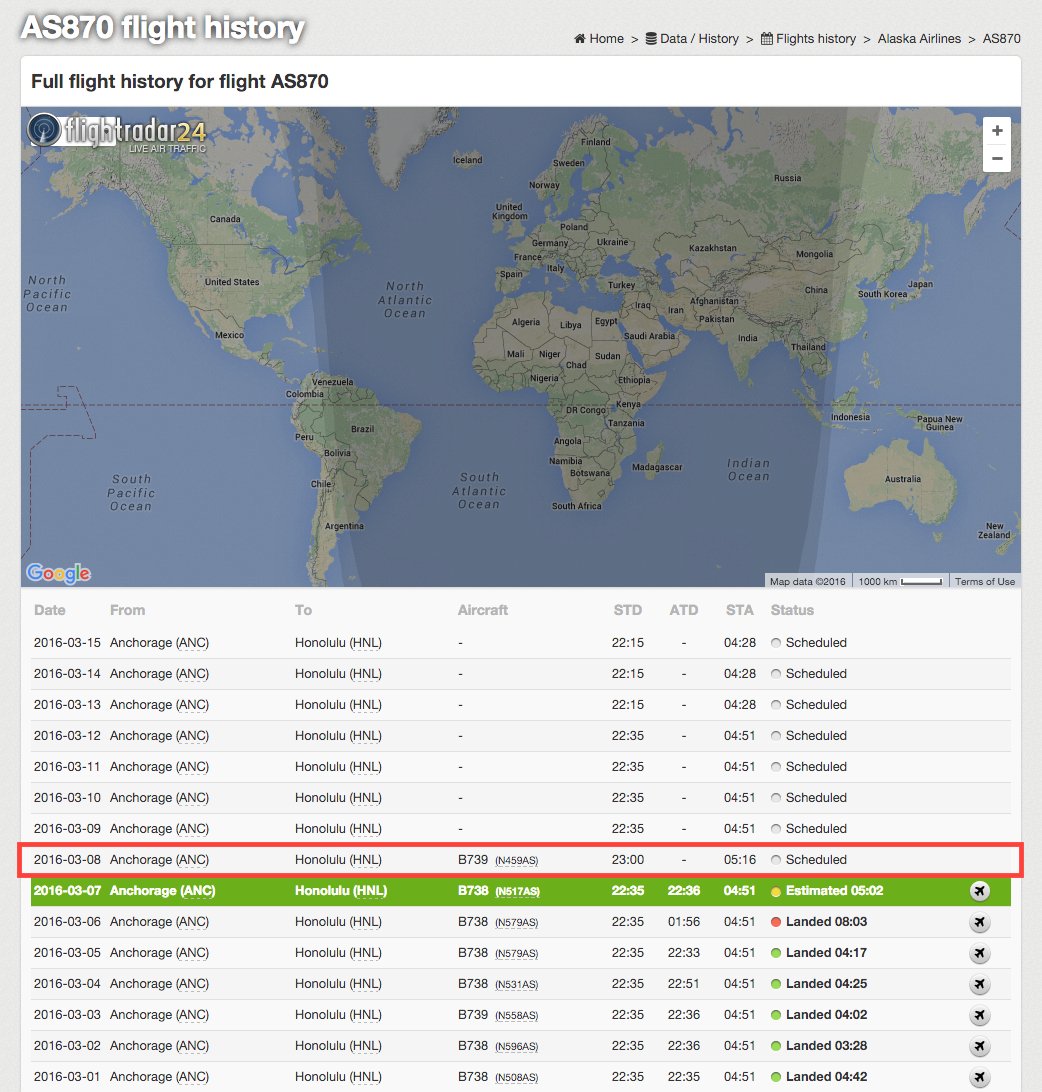Select the 2016-03-09 date cell

tap(67, 829)
